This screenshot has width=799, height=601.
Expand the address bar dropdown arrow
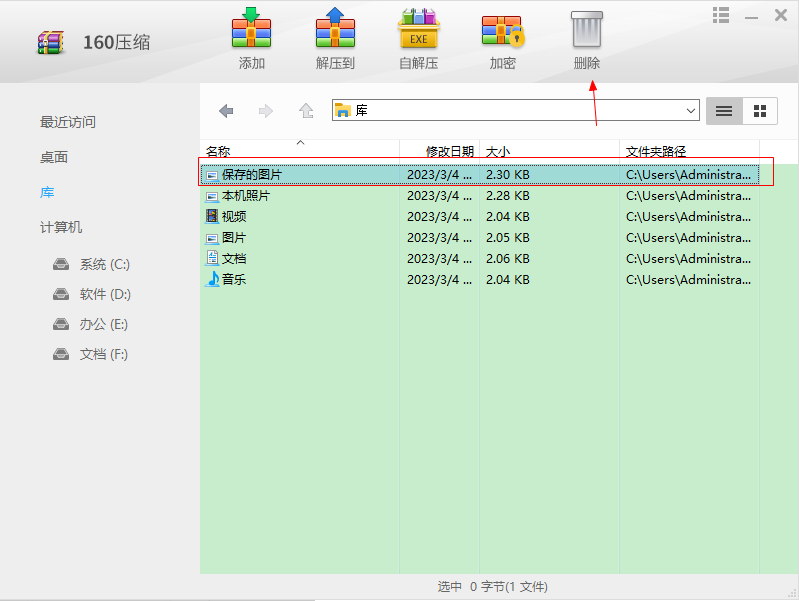[x=690, y=111]
